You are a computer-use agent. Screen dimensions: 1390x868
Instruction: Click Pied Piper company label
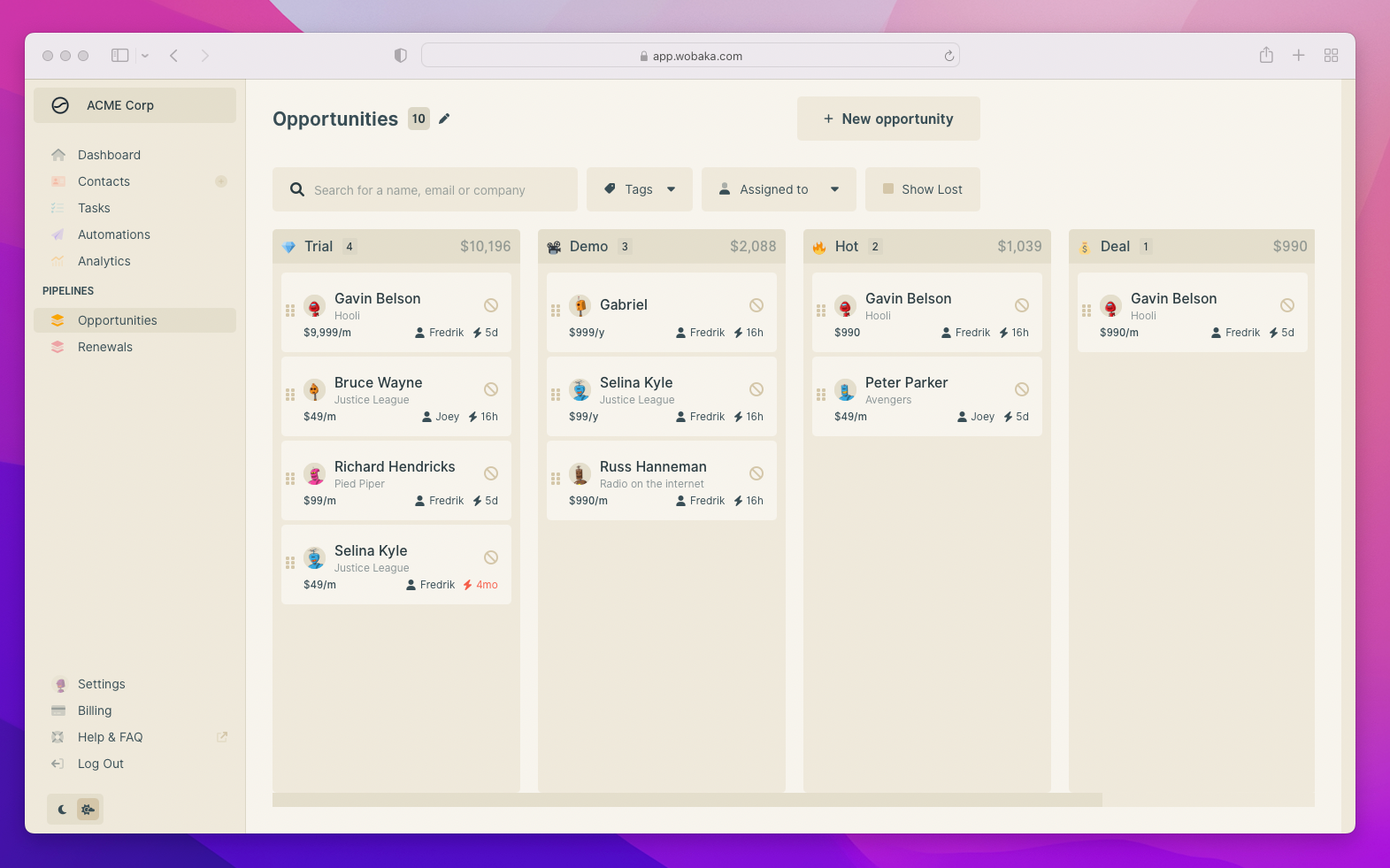pyautogui.click(x=359, y=484)
